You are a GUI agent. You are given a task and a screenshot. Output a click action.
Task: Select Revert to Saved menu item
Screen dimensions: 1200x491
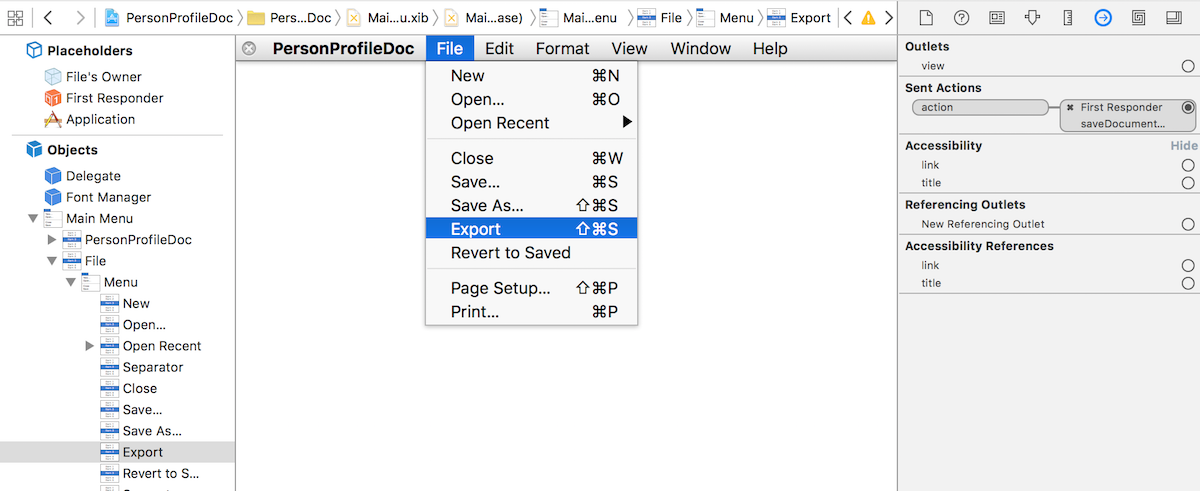pos(531,253)
